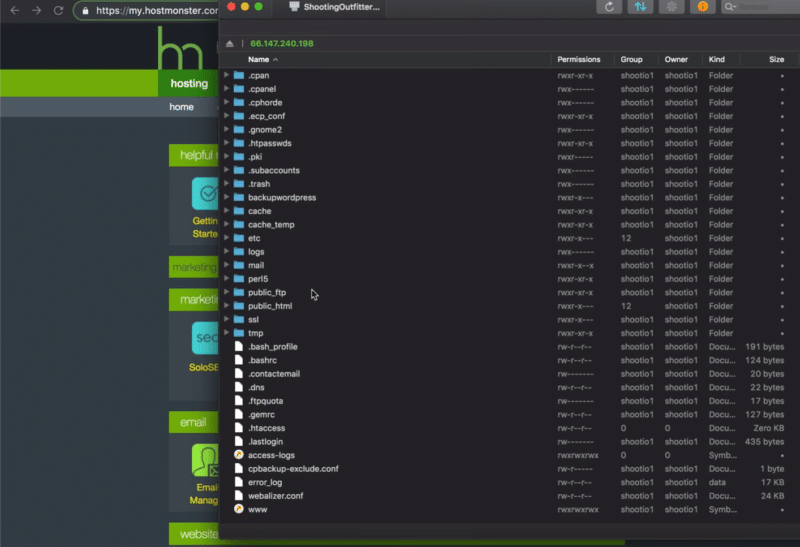Screen dimensions: 800x547
Task: Select the public_ftp folder icon
Action: (239, 292)
